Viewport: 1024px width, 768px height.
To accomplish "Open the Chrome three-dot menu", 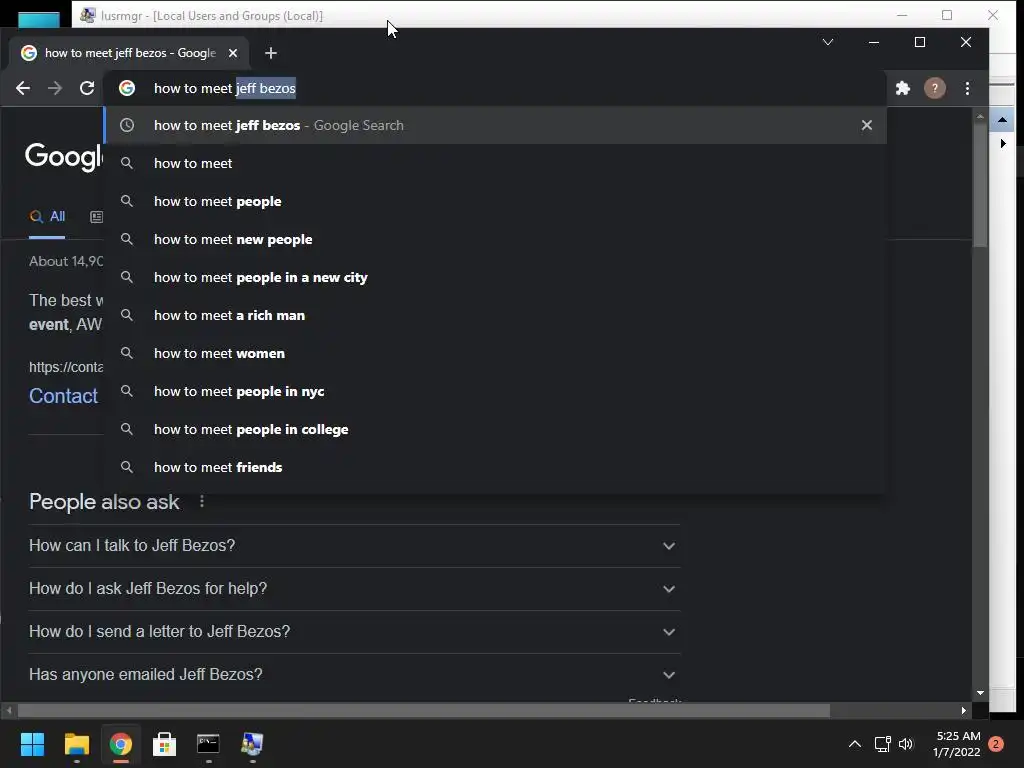I will click(967, 88).
